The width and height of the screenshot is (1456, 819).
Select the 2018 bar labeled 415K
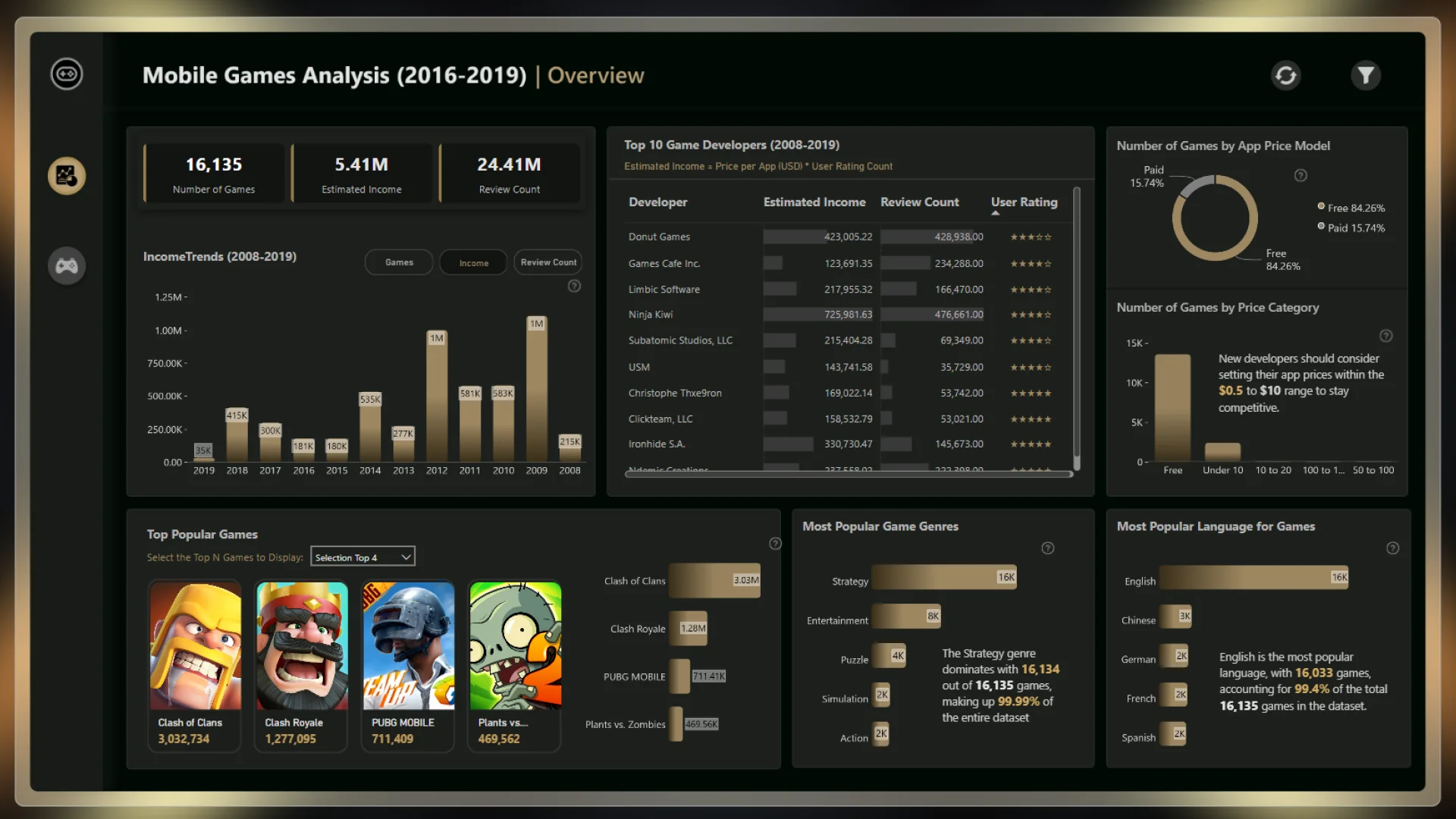237,435
